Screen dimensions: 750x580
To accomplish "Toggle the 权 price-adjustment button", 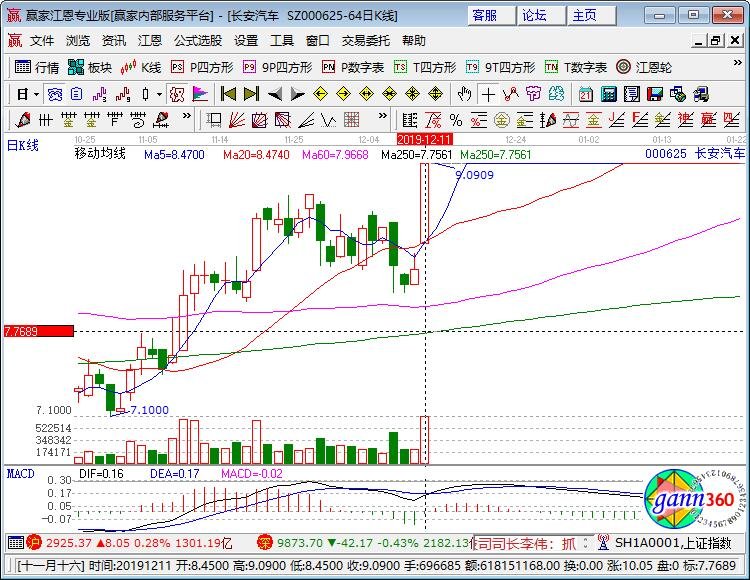I will pos(177,94).
